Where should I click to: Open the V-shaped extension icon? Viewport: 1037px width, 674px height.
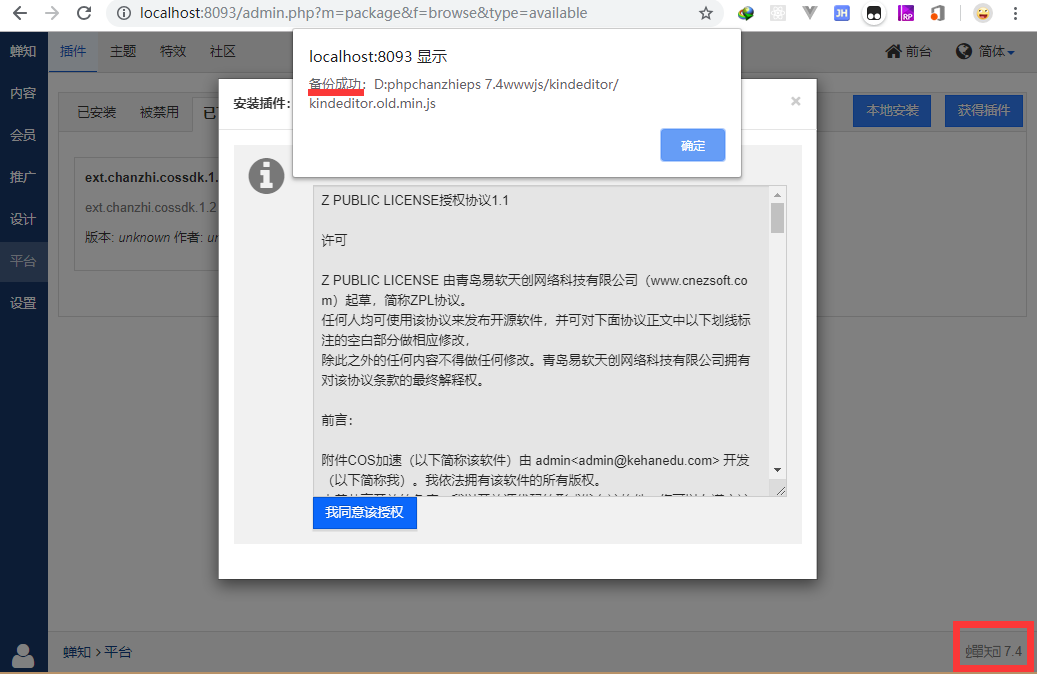click(x=809, y=13)
